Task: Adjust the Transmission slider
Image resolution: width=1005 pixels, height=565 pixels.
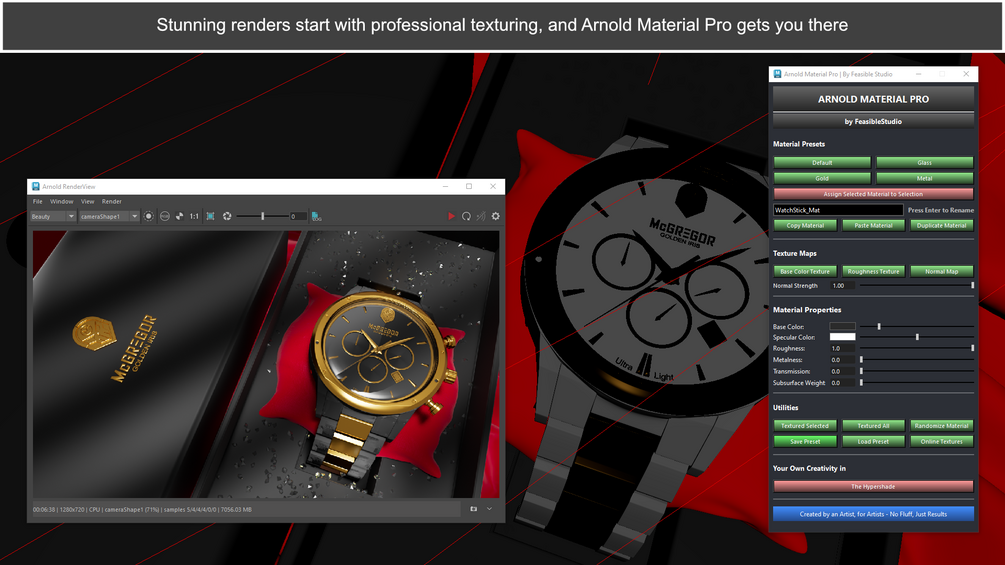Action: pyautogui.click(x=917, y=372)
